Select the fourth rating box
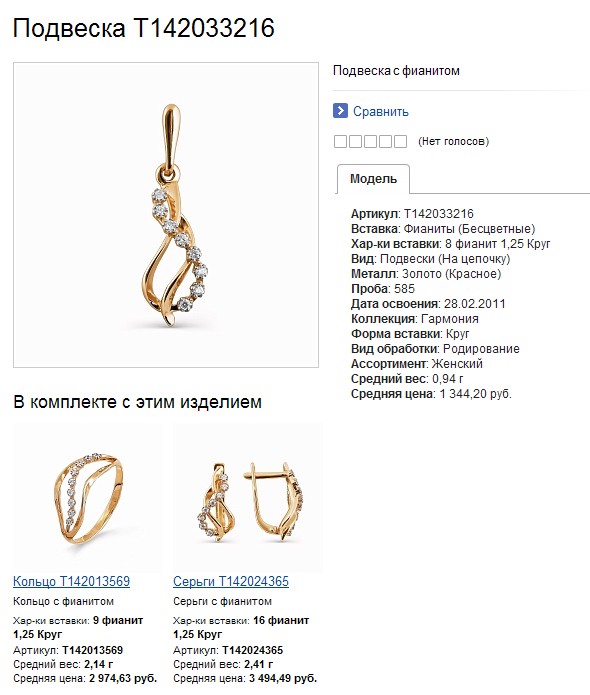The height and width of the screenshot is (695, 590). coord(385,141)
